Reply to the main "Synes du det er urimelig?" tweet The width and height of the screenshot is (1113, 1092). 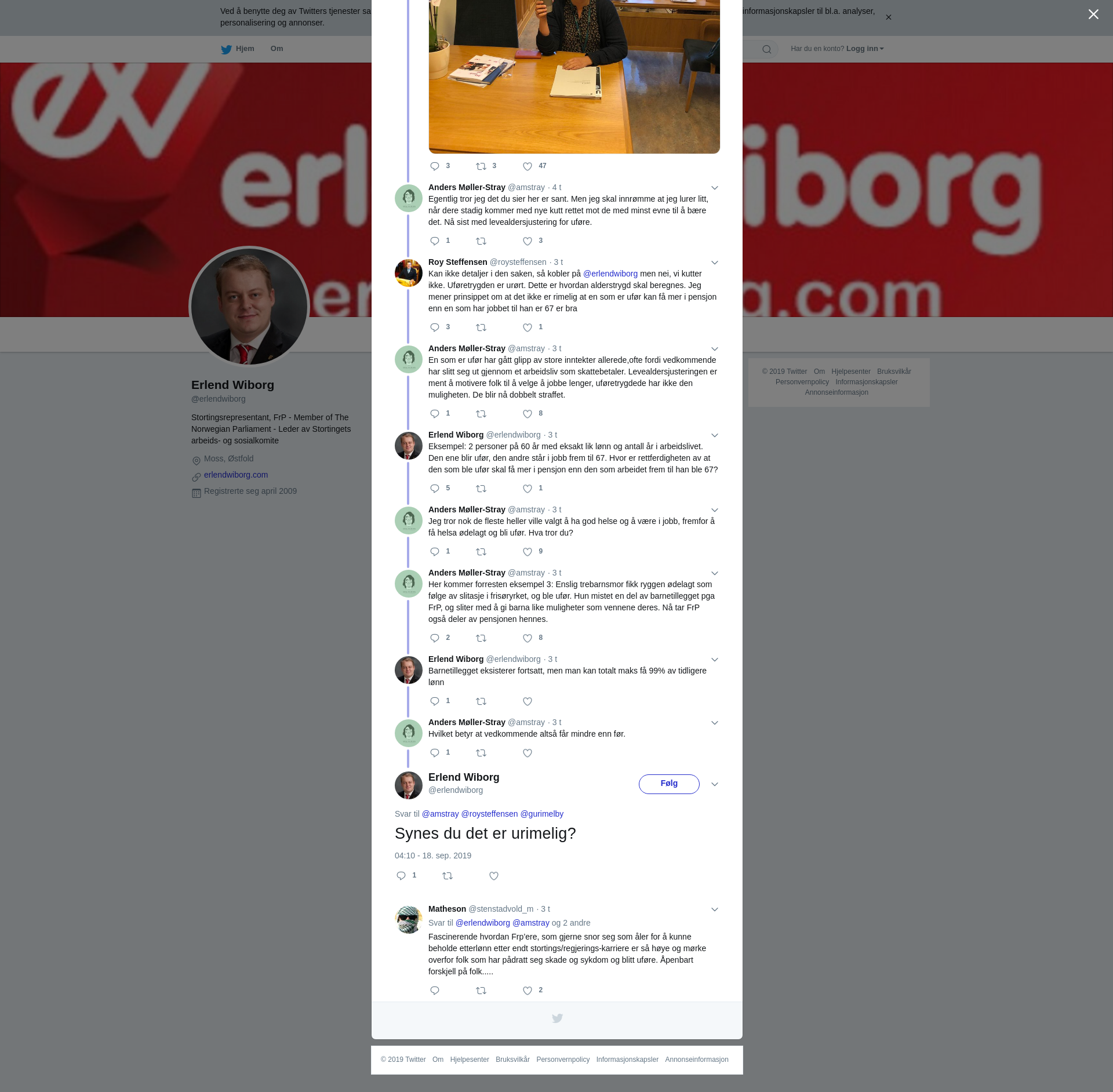(401, 876)
